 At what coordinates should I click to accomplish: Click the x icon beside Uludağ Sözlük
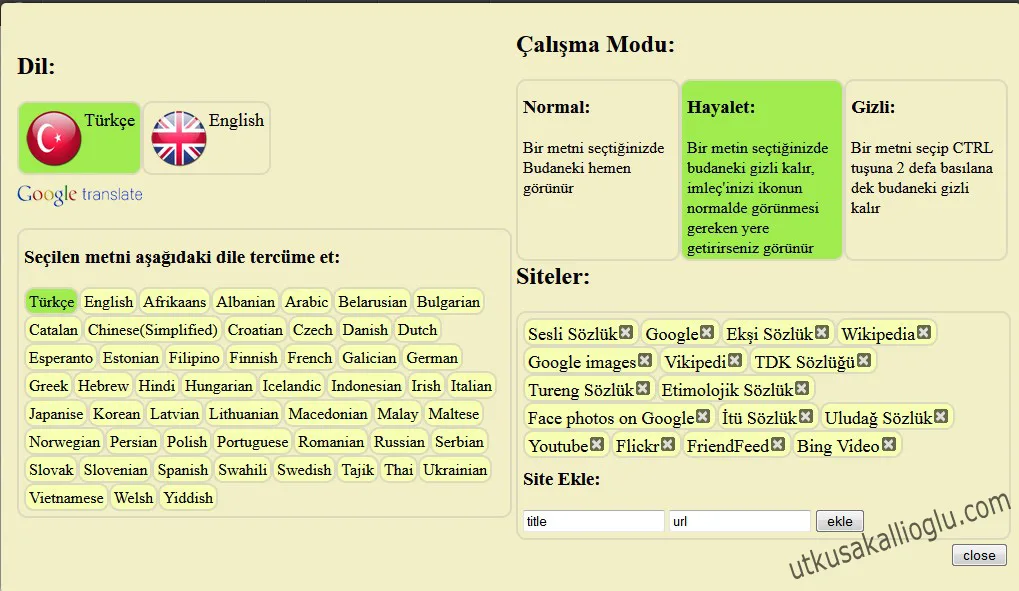pyautogui.click(x=941, y=416)
